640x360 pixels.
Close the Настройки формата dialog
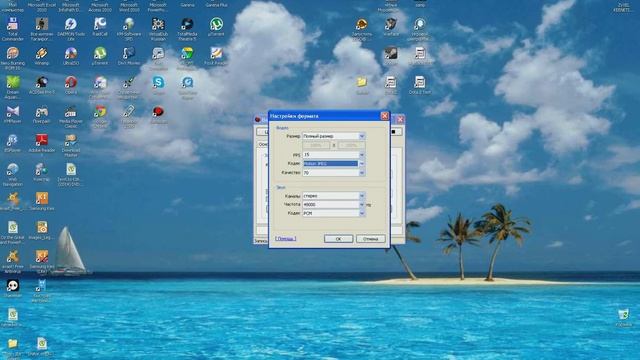[384, 116]
